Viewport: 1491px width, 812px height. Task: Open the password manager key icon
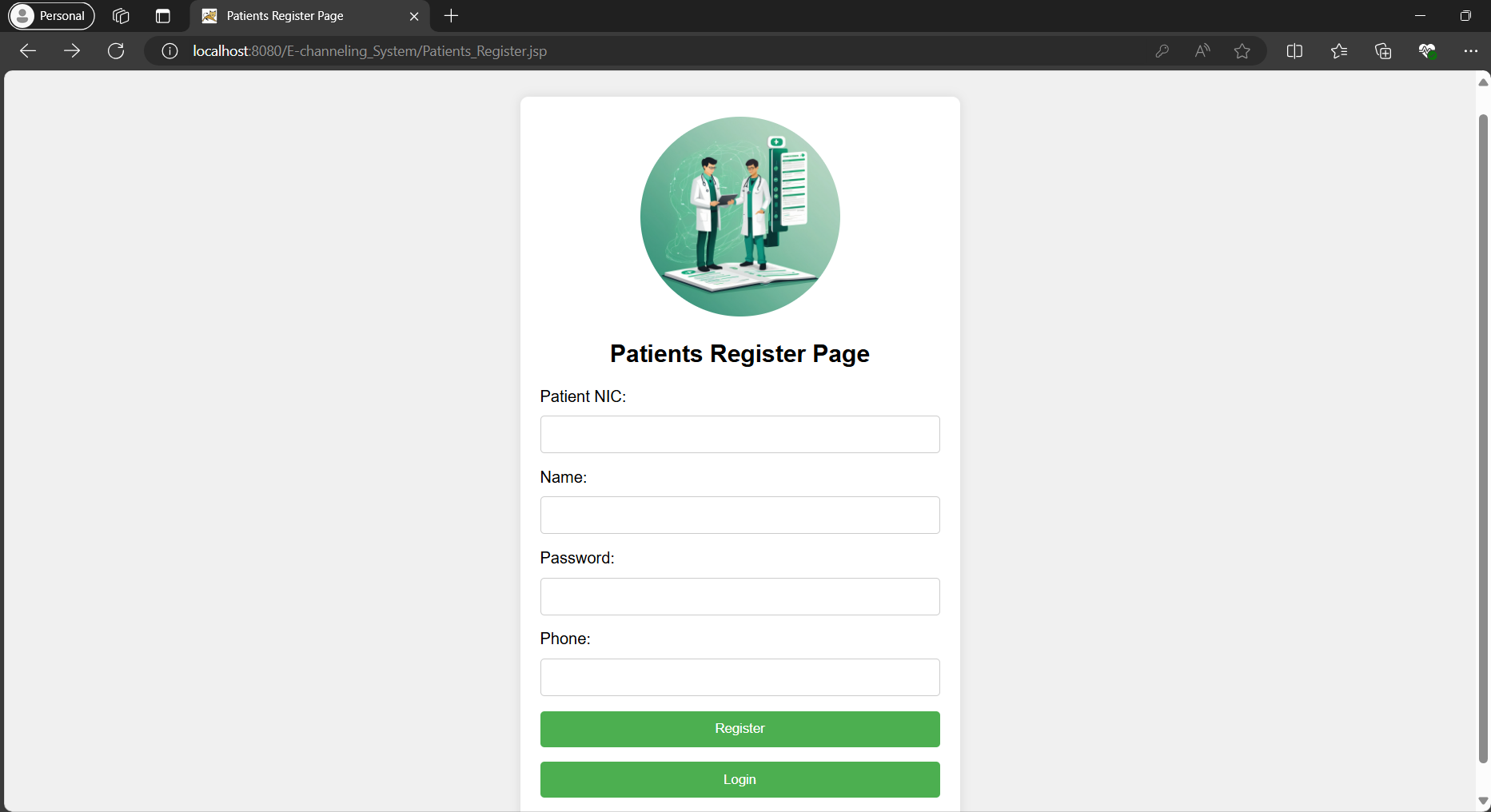[x=1162, y=51]
